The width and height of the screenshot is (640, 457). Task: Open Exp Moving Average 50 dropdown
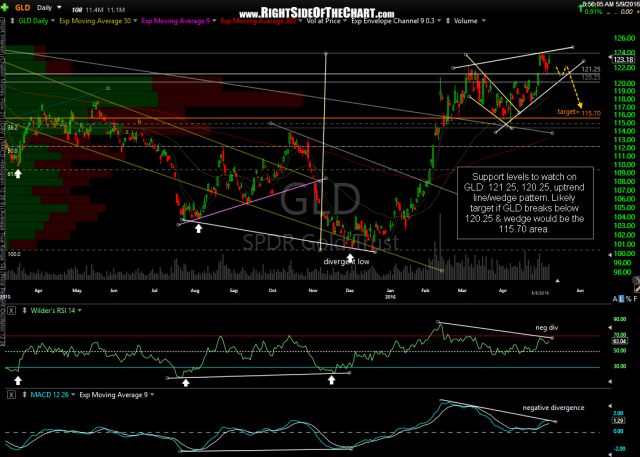[x=135, y=21]
